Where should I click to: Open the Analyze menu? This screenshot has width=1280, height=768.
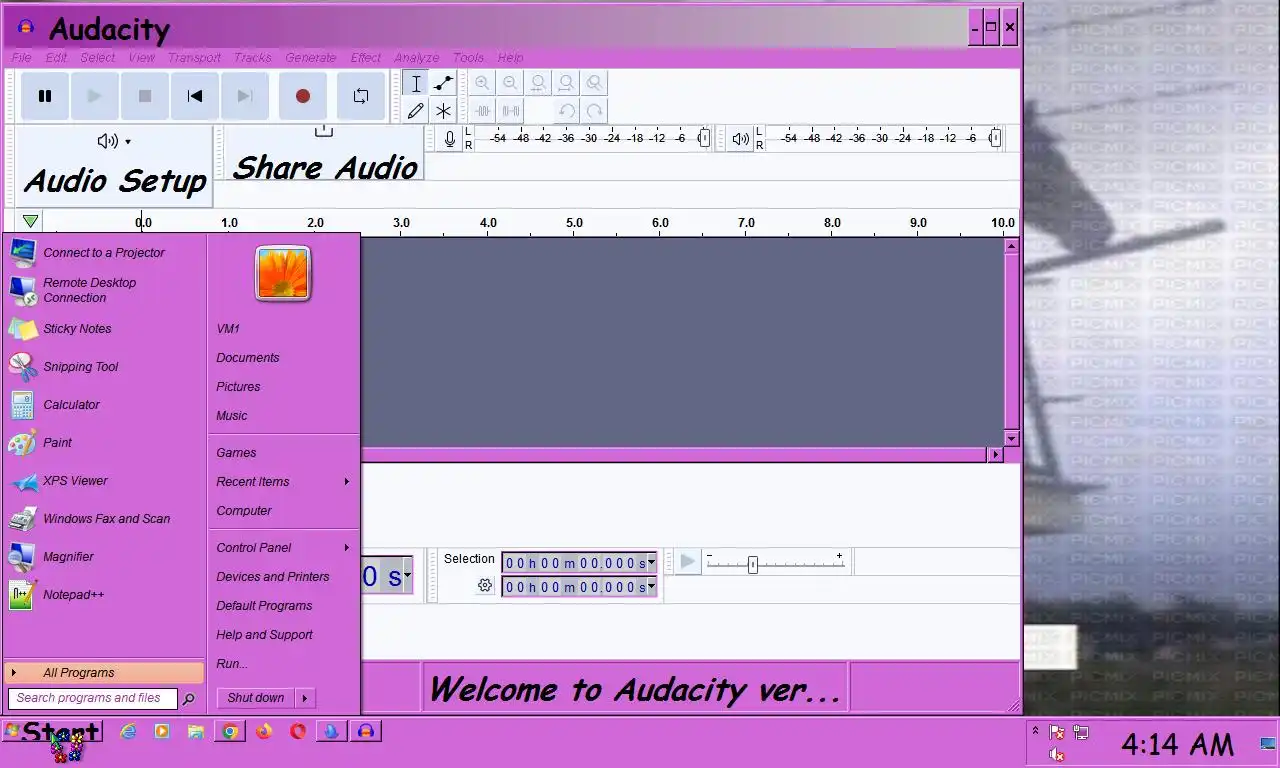(417, 58)
